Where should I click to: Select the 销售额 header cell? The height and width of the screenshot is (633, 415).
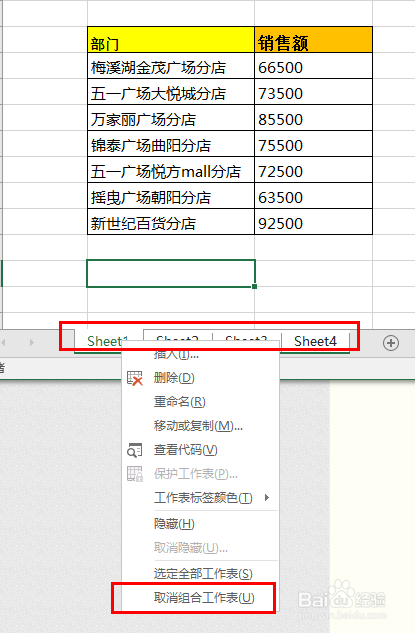tap(313, 40)
